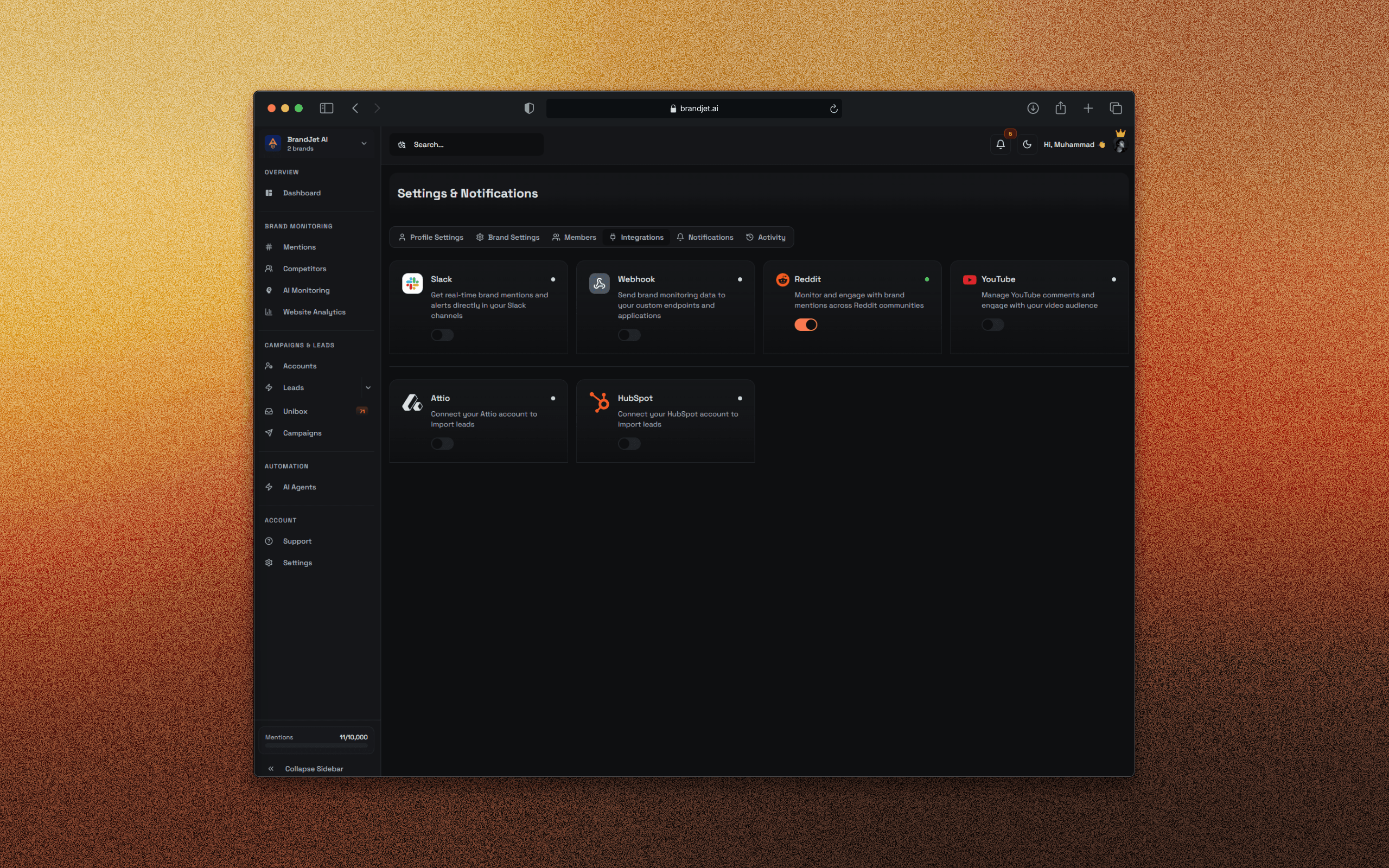
Task: Click the notification bell icon
Action: pyautogui.click(x=1001, y=144)
